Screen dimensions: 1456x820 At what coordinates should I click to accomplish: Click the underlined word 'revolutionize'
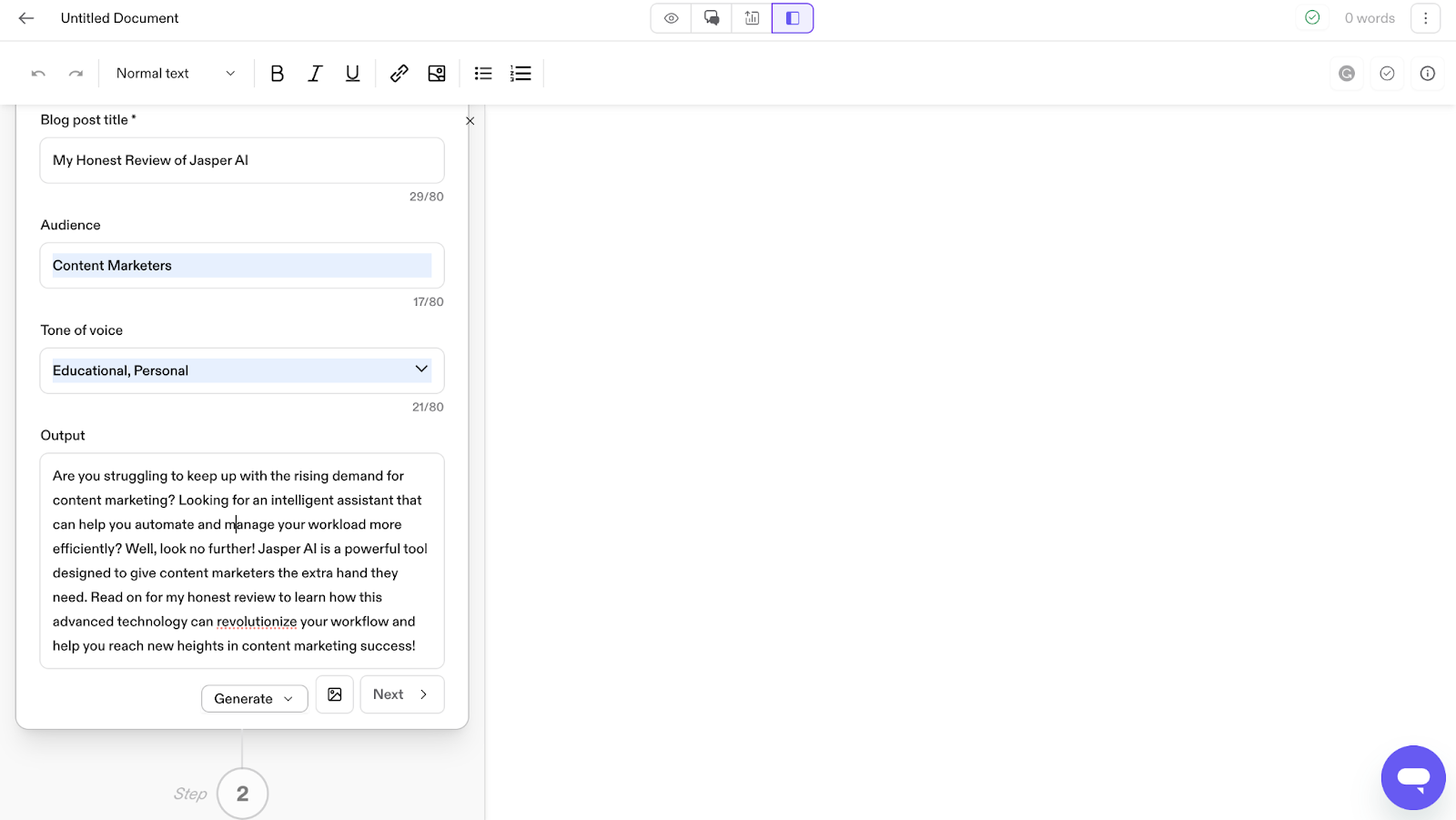coord(257,622)
